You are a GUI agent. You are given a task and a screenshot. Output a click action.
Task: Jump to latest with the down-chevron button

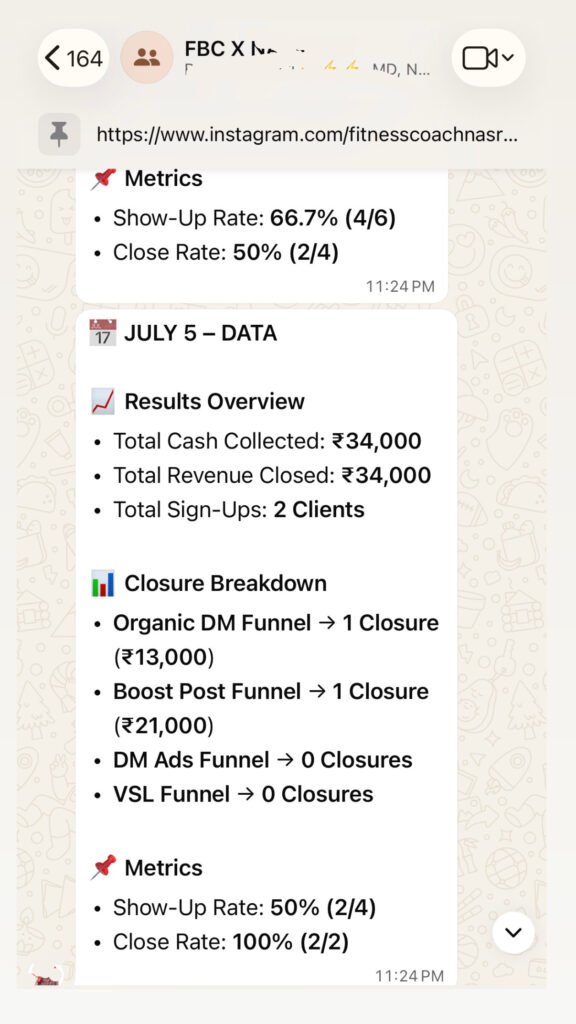click(x=513, y=933)
